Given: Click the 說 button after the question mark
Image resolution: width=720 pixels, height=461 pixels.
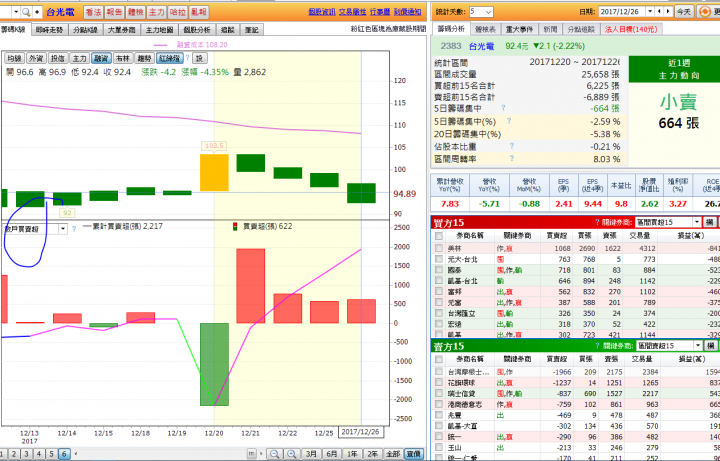Looking at the screenshot, I should pos(199,58).
